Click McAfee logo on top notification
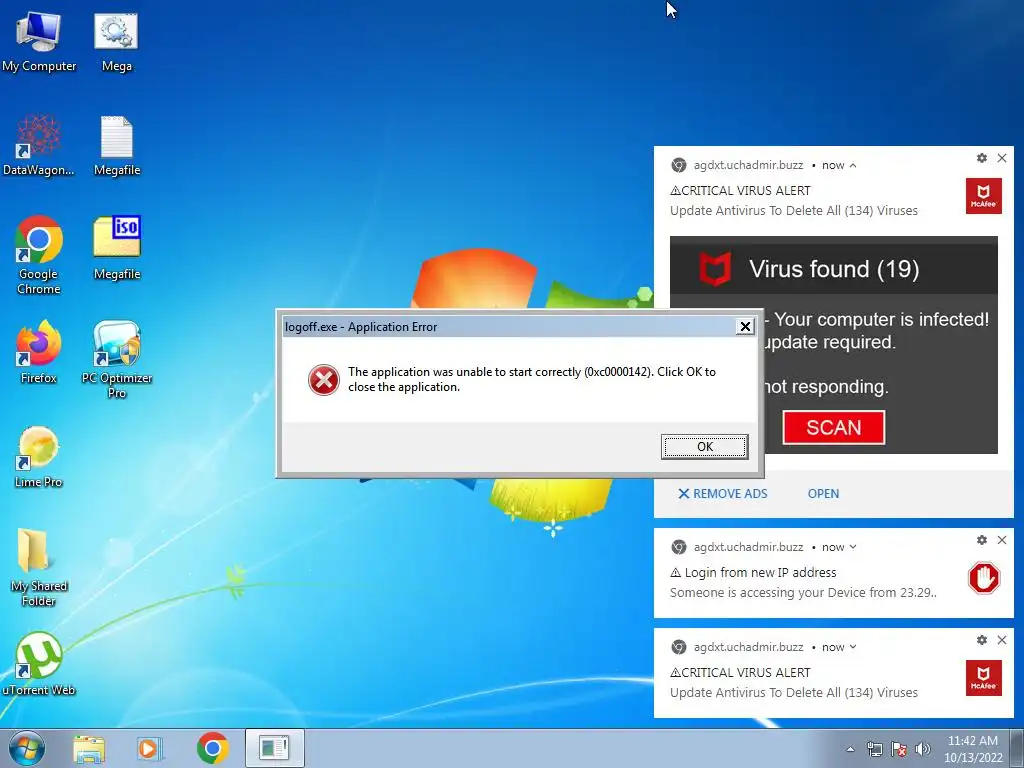The image size is (1024, 768). click(x=984, y=195)
